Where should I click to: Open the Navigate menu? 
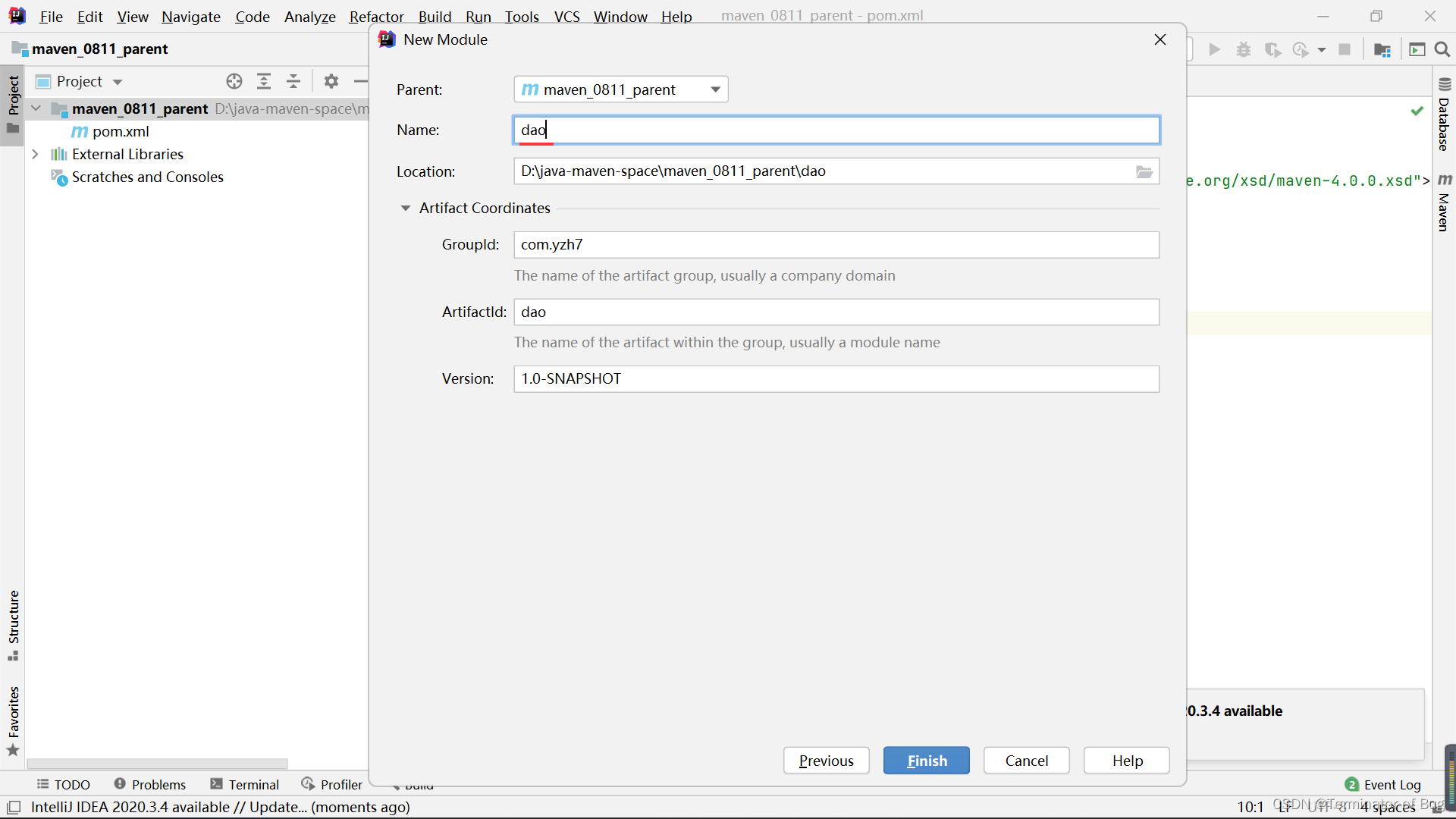tap(191, 17)
